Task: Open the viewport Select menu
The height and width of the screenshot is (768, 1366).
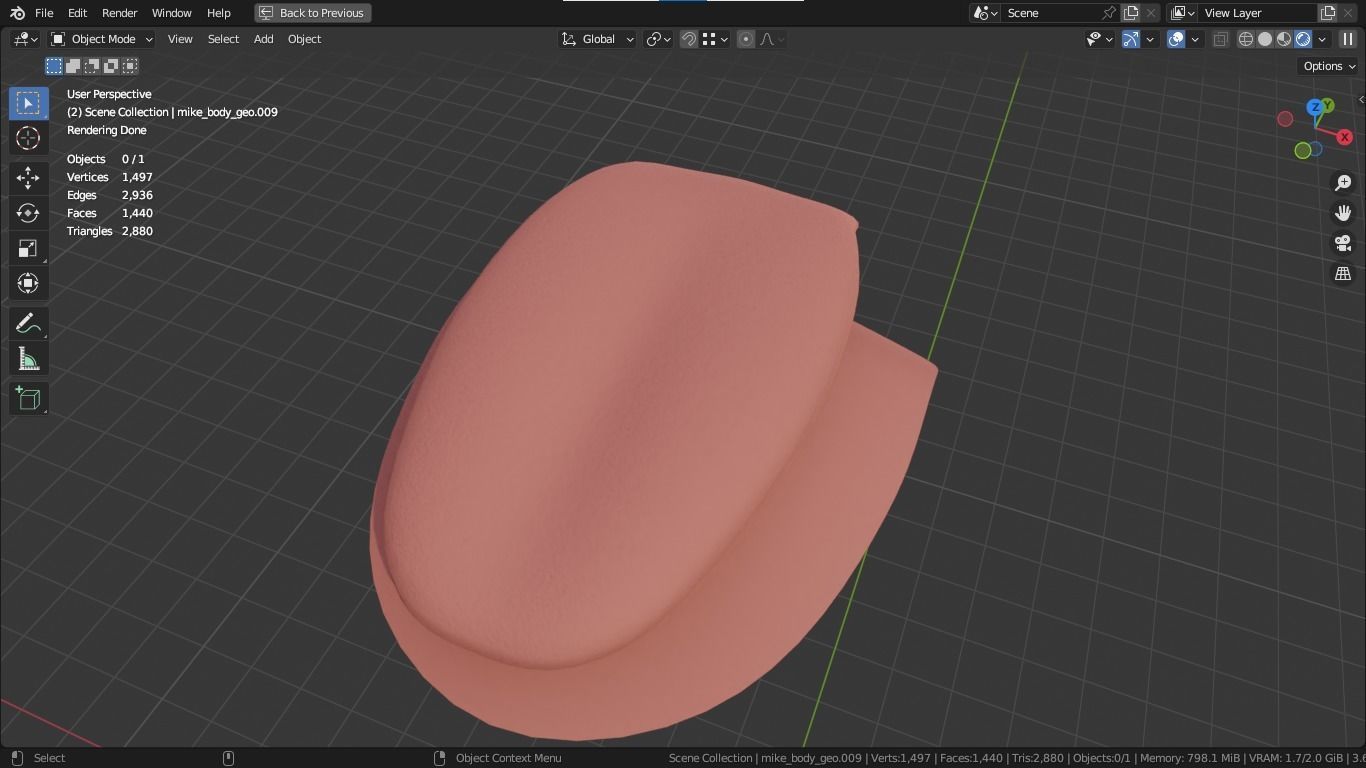Action: click(x=223, y=39)
